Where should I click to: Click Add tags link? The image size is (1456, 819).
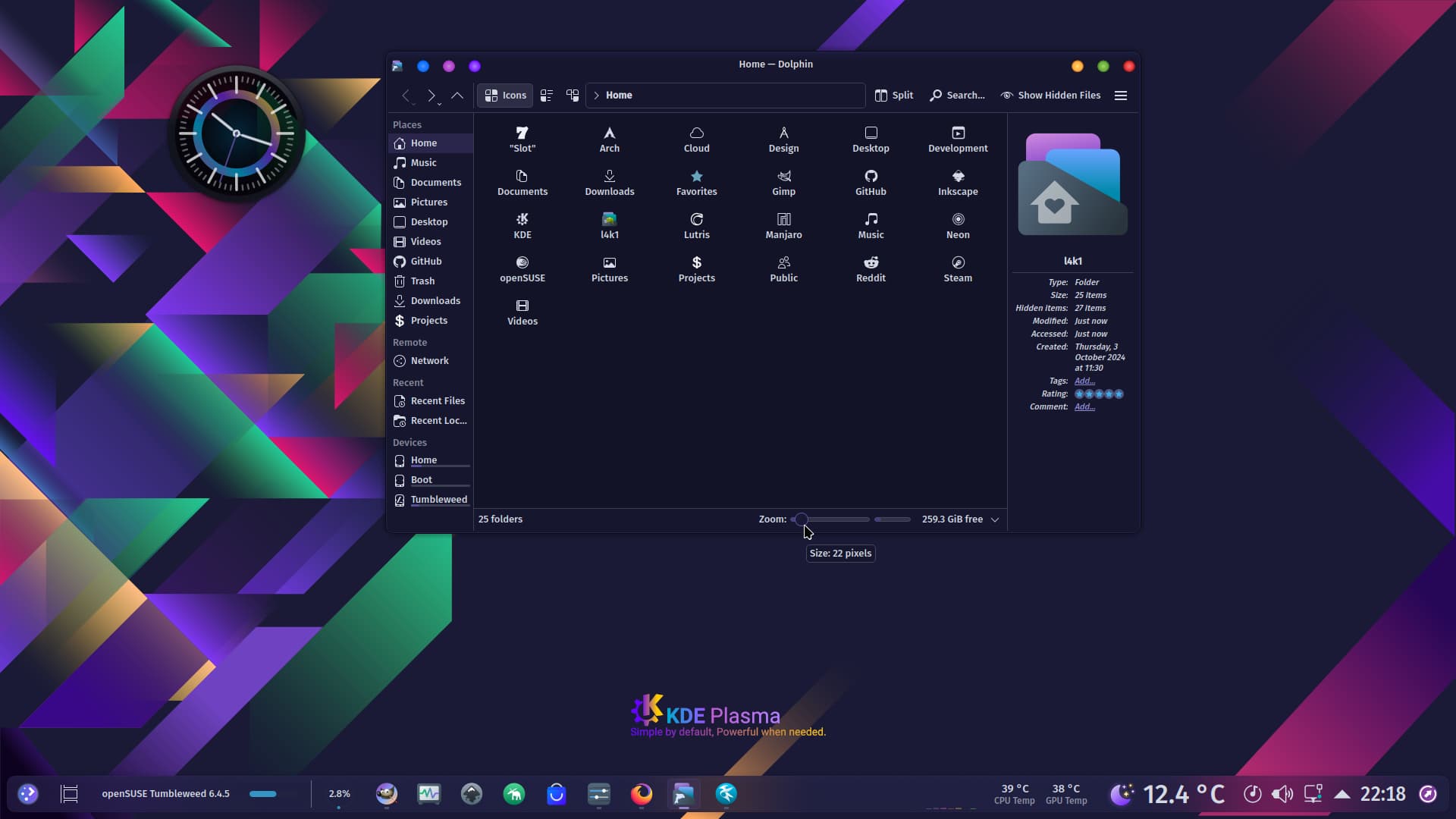1084,381
